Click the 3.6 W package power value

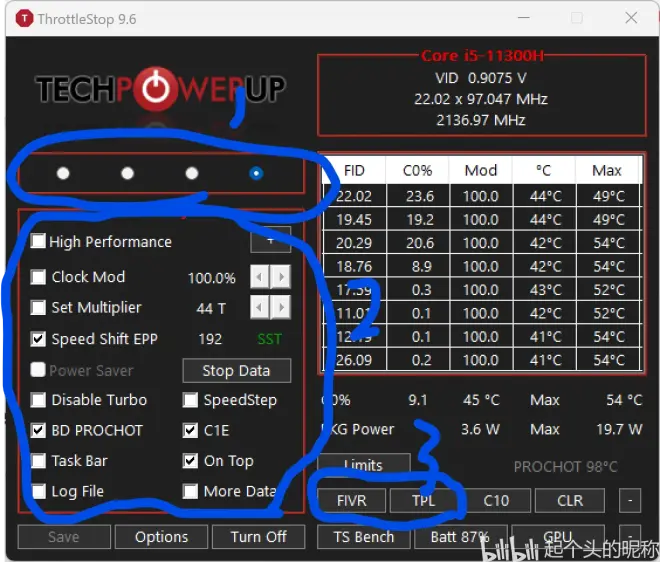(x=480, y=429)
